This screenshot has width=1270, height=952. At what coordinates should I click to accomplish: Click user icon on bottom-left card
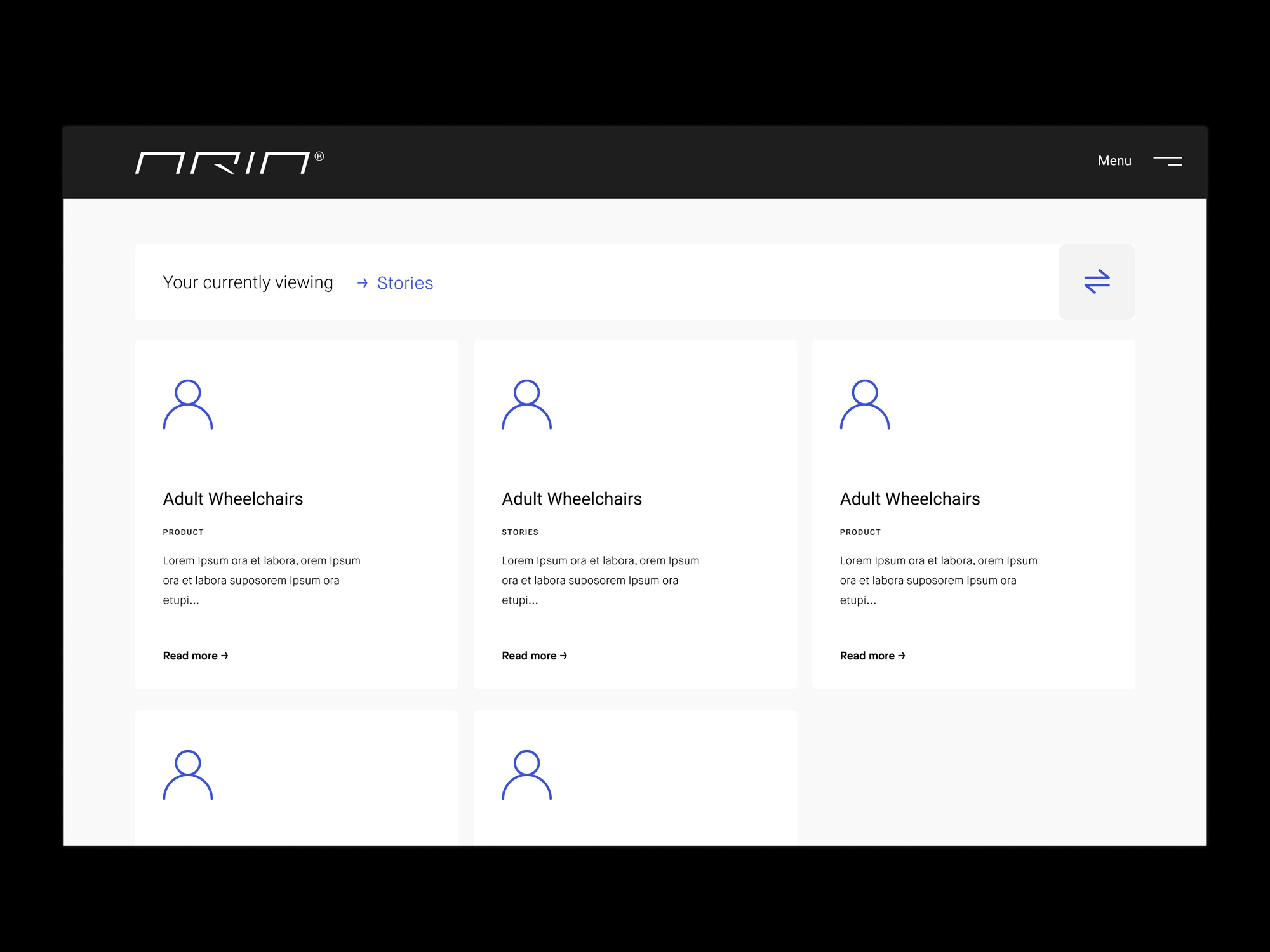pyautogui.click(x=188, y=775)
